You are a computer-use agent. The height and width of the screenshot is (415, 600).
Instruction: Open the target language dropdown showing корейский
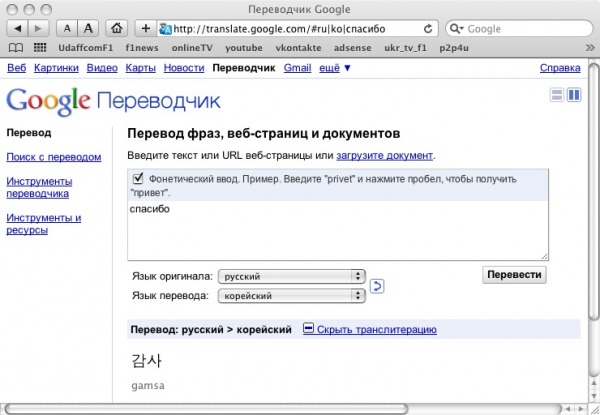[292, 296]
